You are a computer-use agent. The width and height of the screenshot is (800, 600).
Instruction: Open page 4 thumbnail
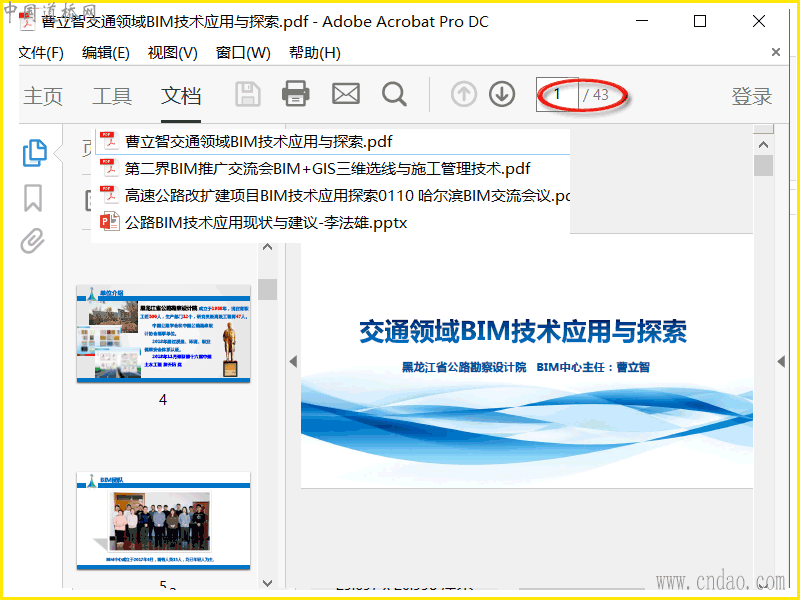point(163,334)
